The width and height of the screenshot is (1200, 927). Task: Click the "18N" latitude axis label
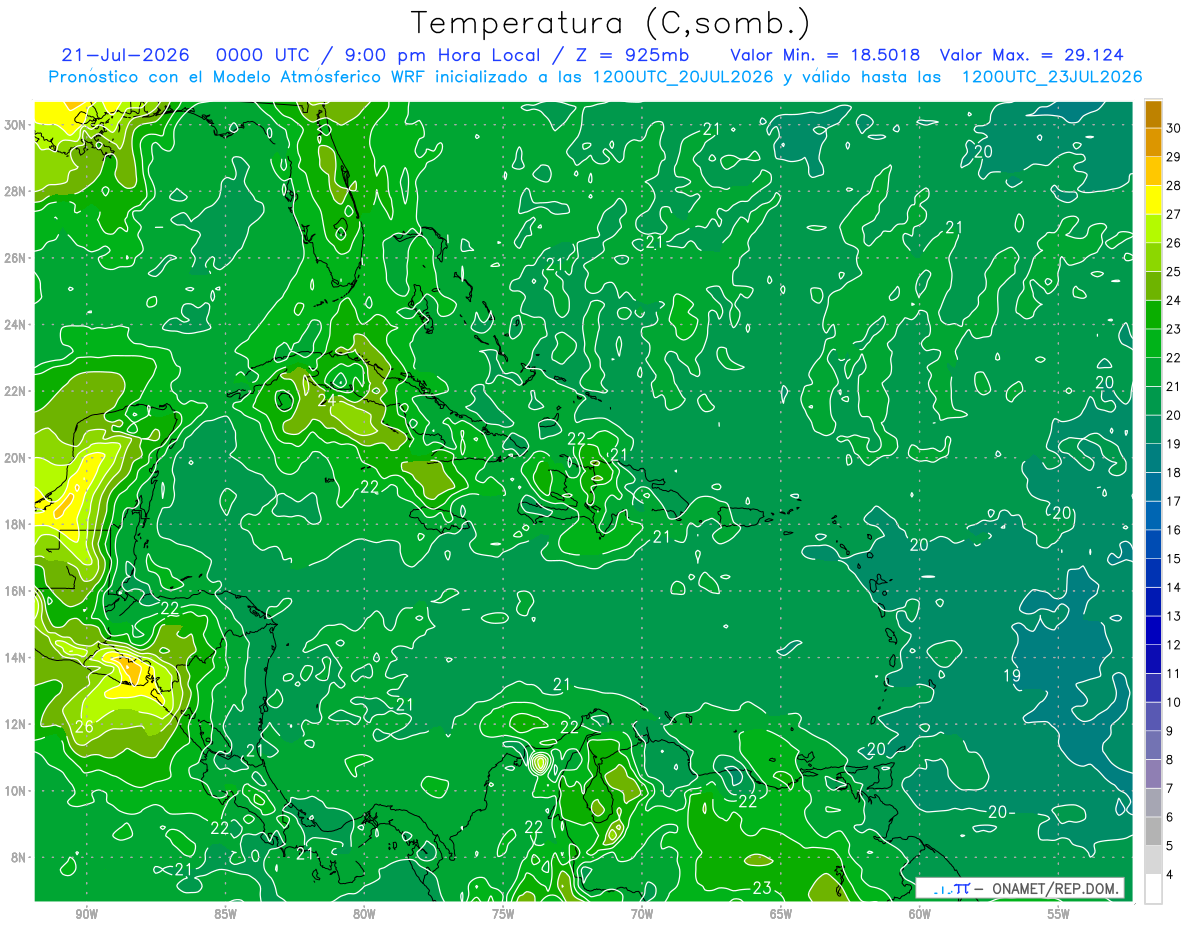(x=15, y=524)
